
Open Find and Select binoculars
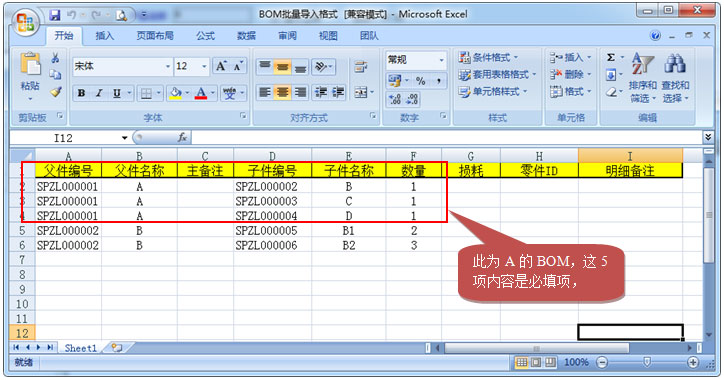pyautogui.click(x=675, y=77)
